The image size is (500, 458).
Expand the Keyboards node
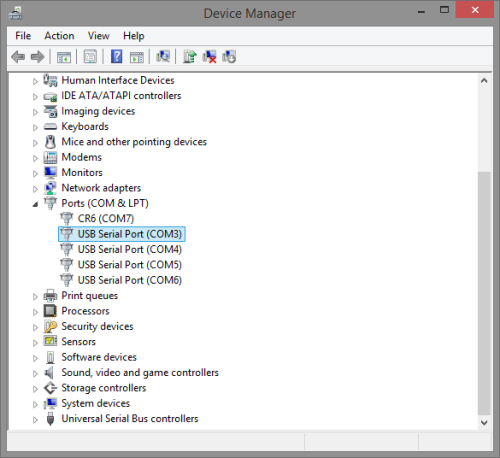click(x=35, y=127)
